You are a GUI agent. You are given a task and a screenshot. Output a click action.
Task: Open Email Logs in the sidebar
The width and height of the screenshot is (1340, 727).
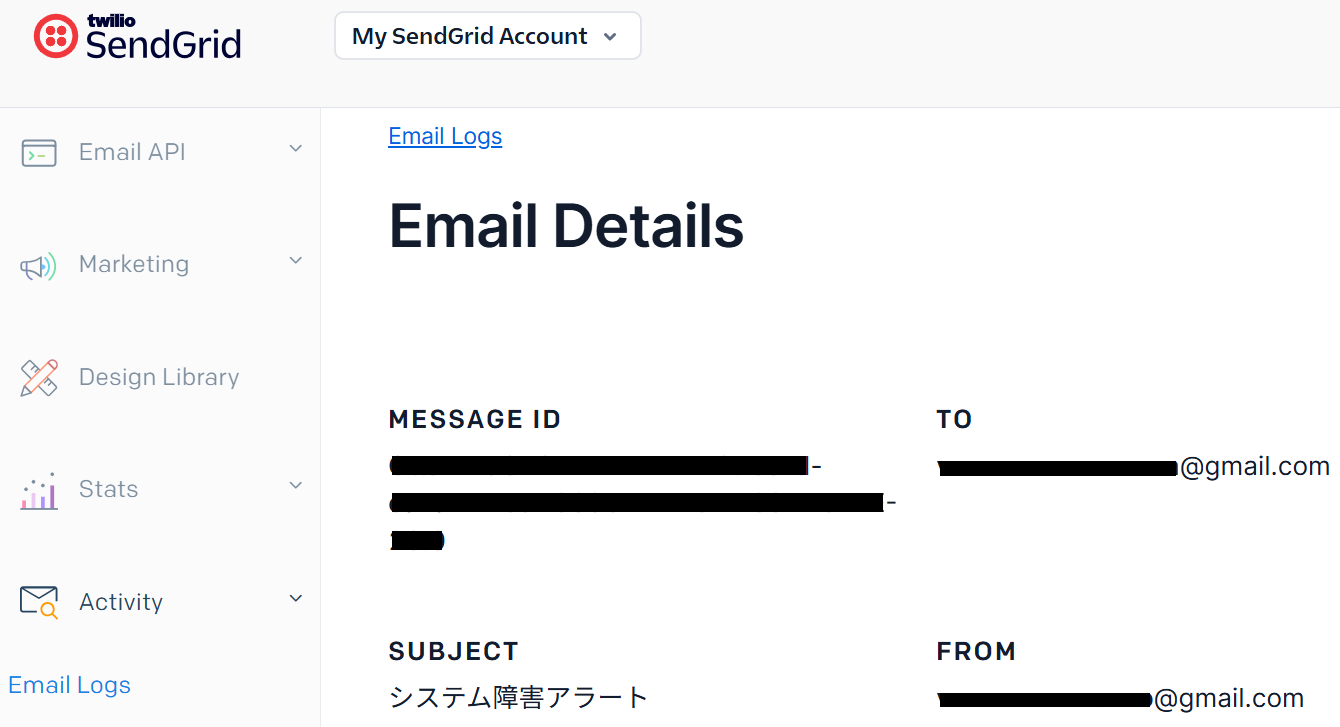(x=70, y=685)
